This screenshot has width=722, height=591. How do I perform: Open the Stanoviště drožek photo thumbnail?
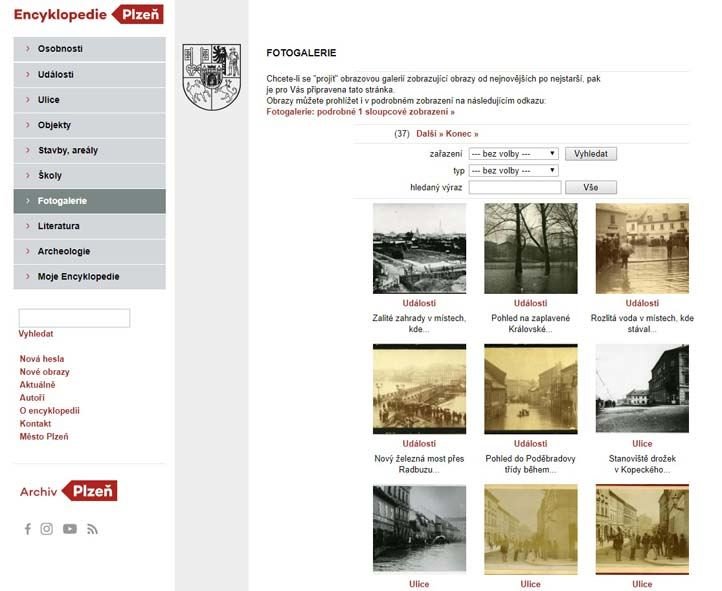click(642, 388)
